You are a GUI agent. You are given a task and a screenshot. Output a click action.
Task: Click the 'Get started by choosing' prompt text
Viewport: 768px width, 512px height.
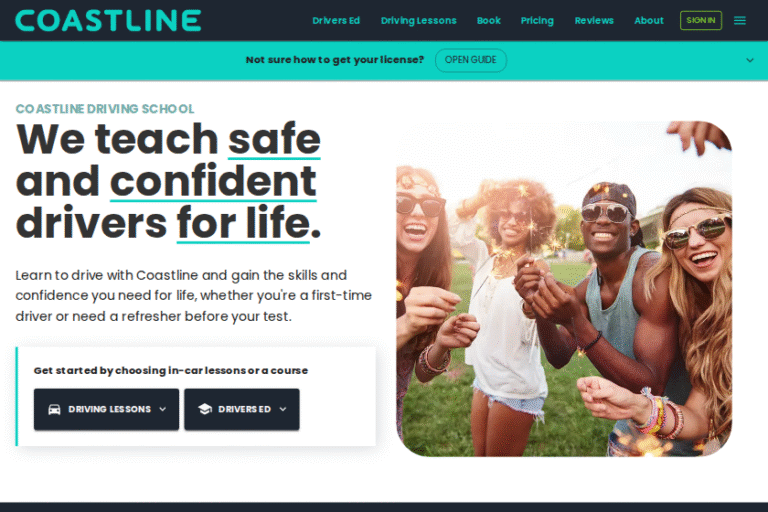pos(170,370)
